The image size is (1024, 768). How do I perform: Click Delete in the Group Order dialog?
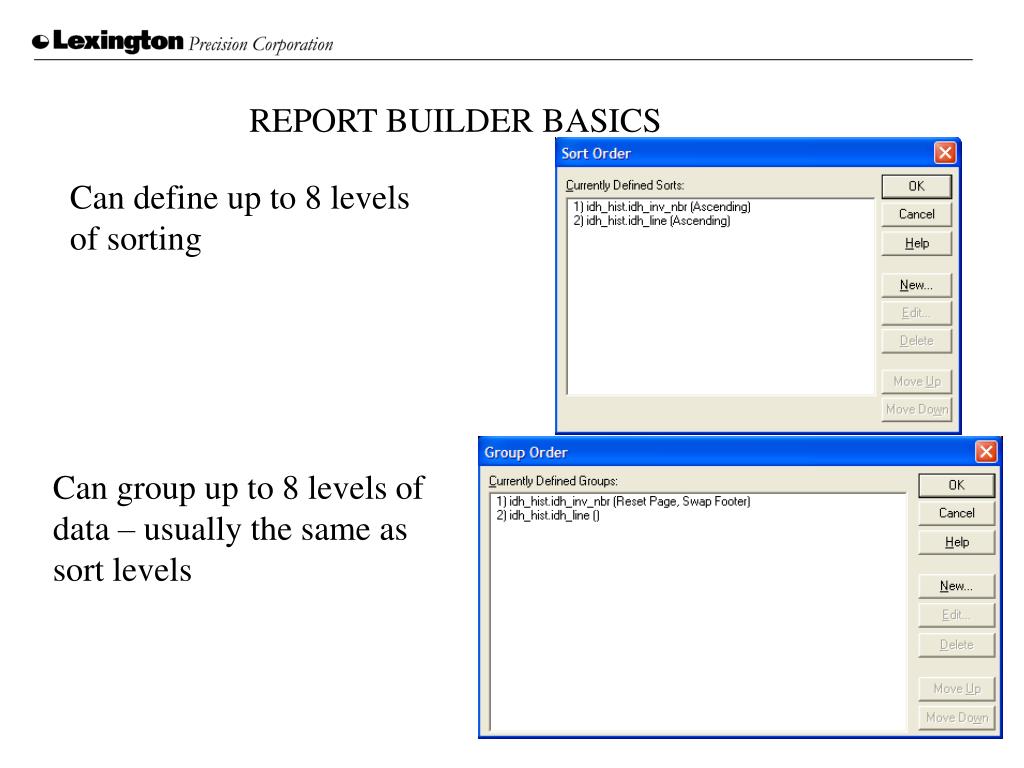click(956, 645)
